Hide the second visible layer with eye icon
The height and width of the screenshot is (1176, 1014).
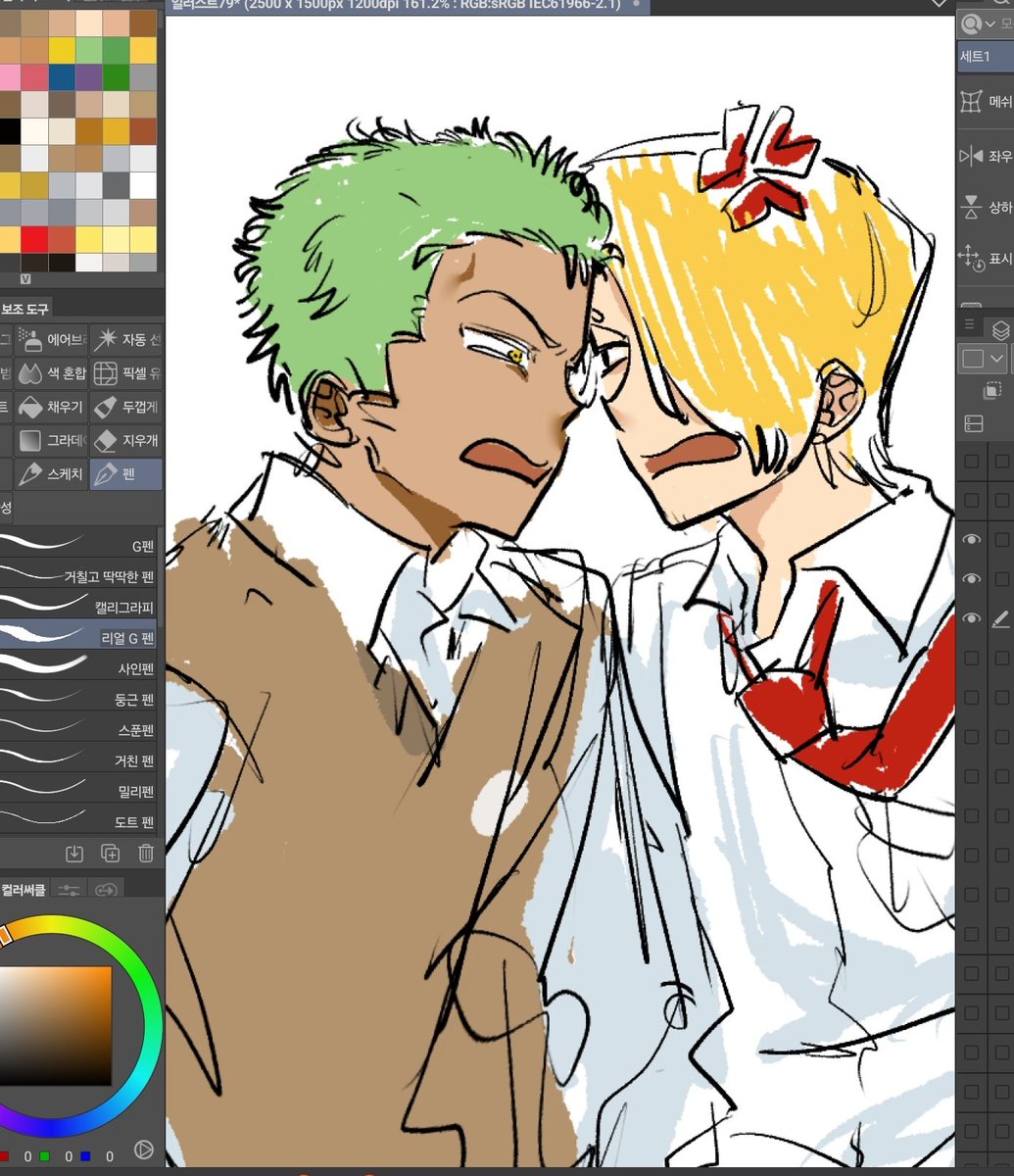pos(971,579)
